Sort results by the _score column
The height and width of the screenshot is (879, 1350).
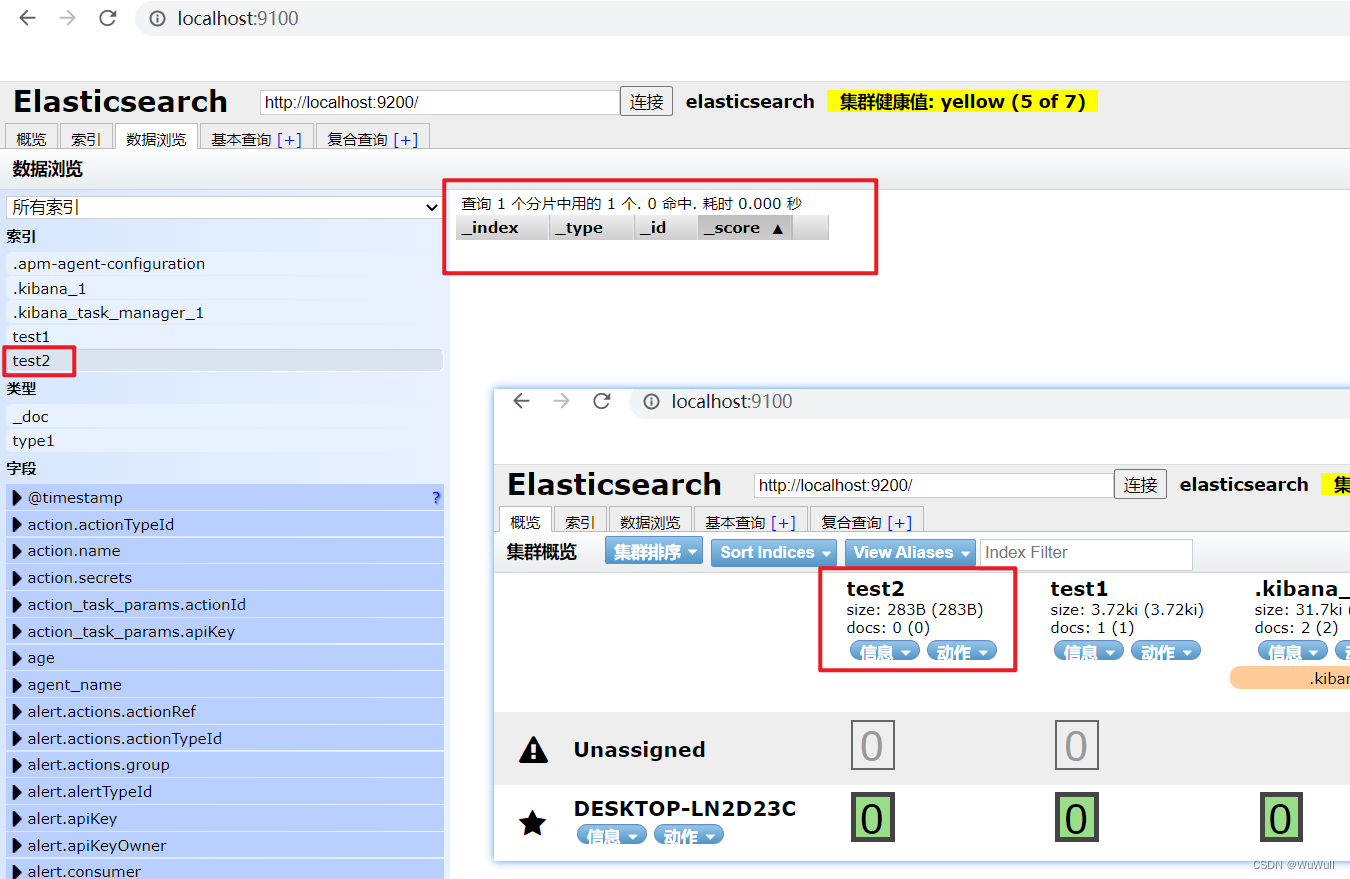pos(745,228)
